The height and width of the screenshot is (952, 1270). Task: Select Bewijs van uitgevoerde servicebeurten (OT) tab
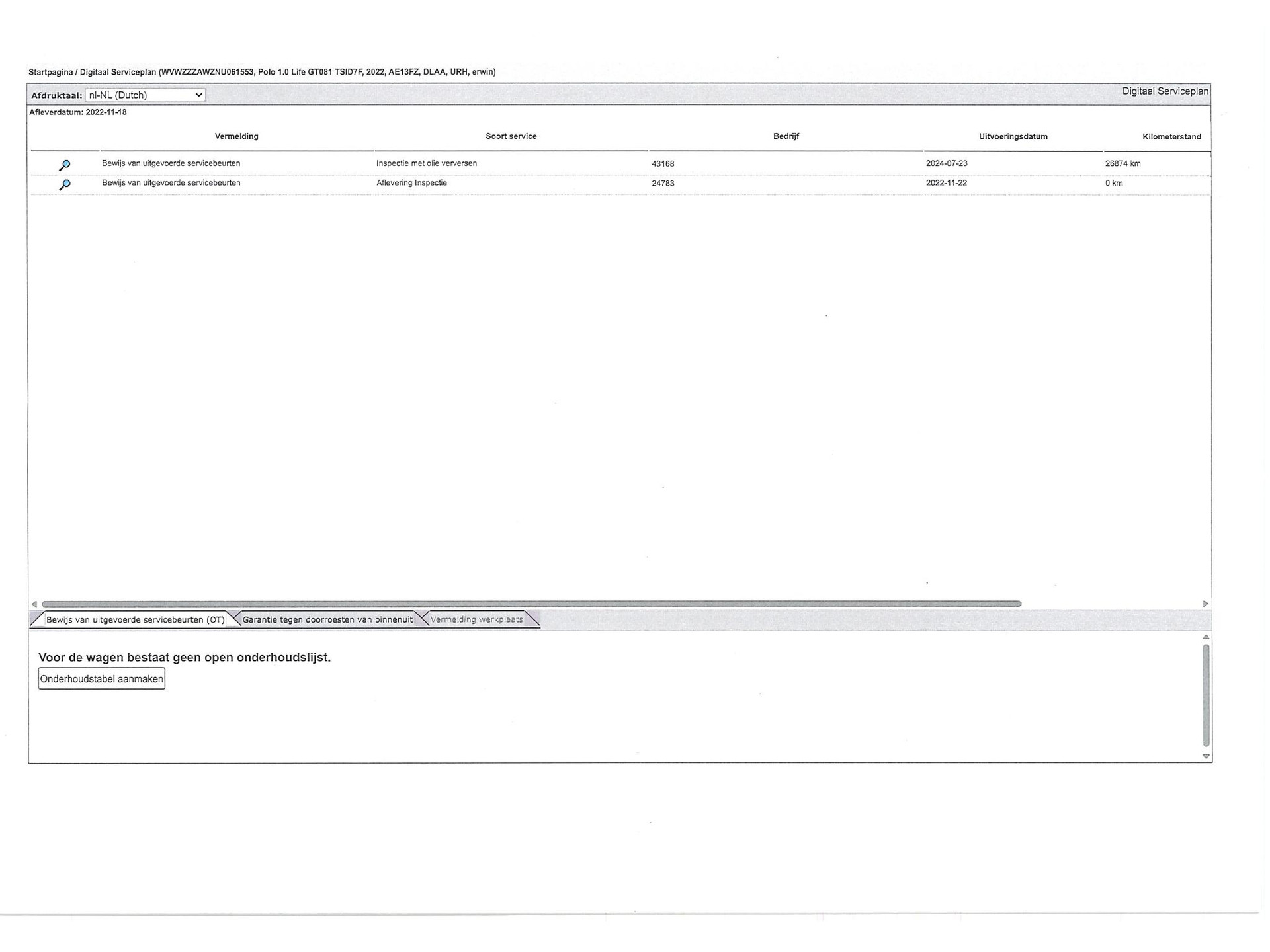coord(135,619)
